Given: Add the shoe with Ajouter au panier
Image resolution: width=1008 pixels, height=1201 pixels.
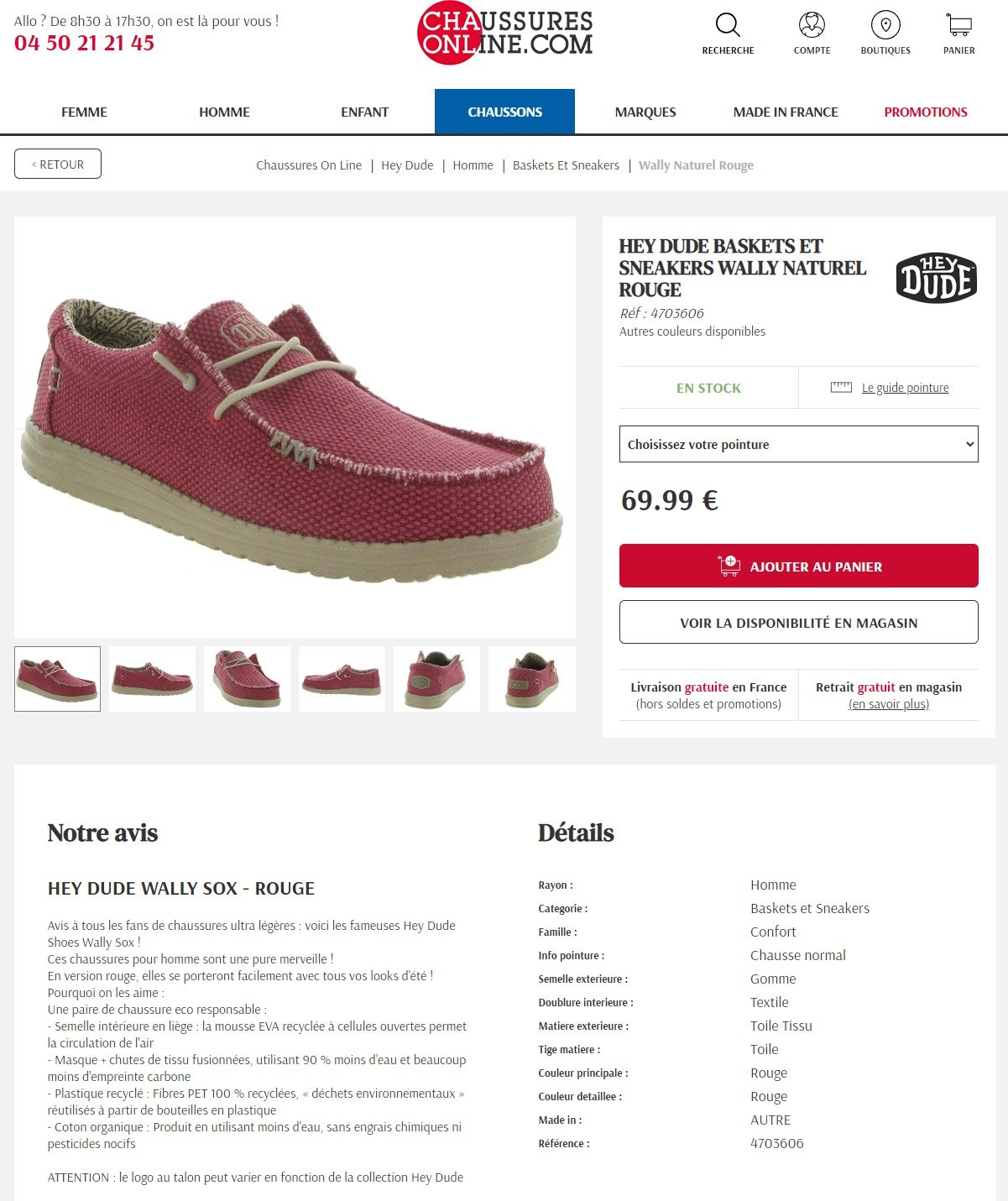Looking at the screenshot, I should tap(799, 566).
